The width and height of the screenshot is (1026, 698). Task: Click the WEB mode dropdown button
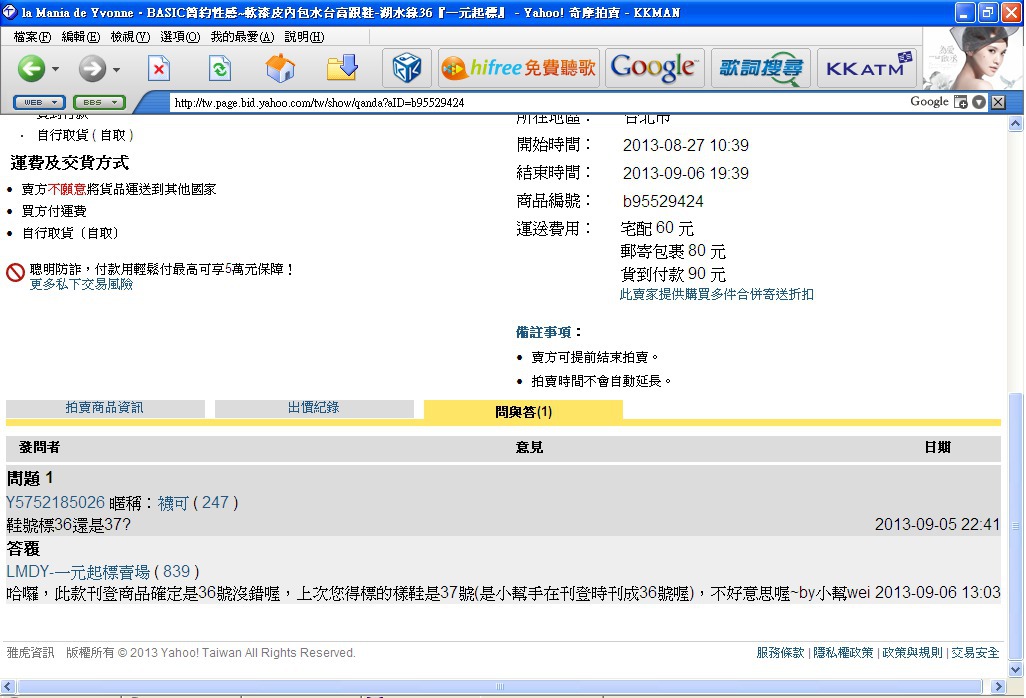pyautogui.click(x=39, y=103)
